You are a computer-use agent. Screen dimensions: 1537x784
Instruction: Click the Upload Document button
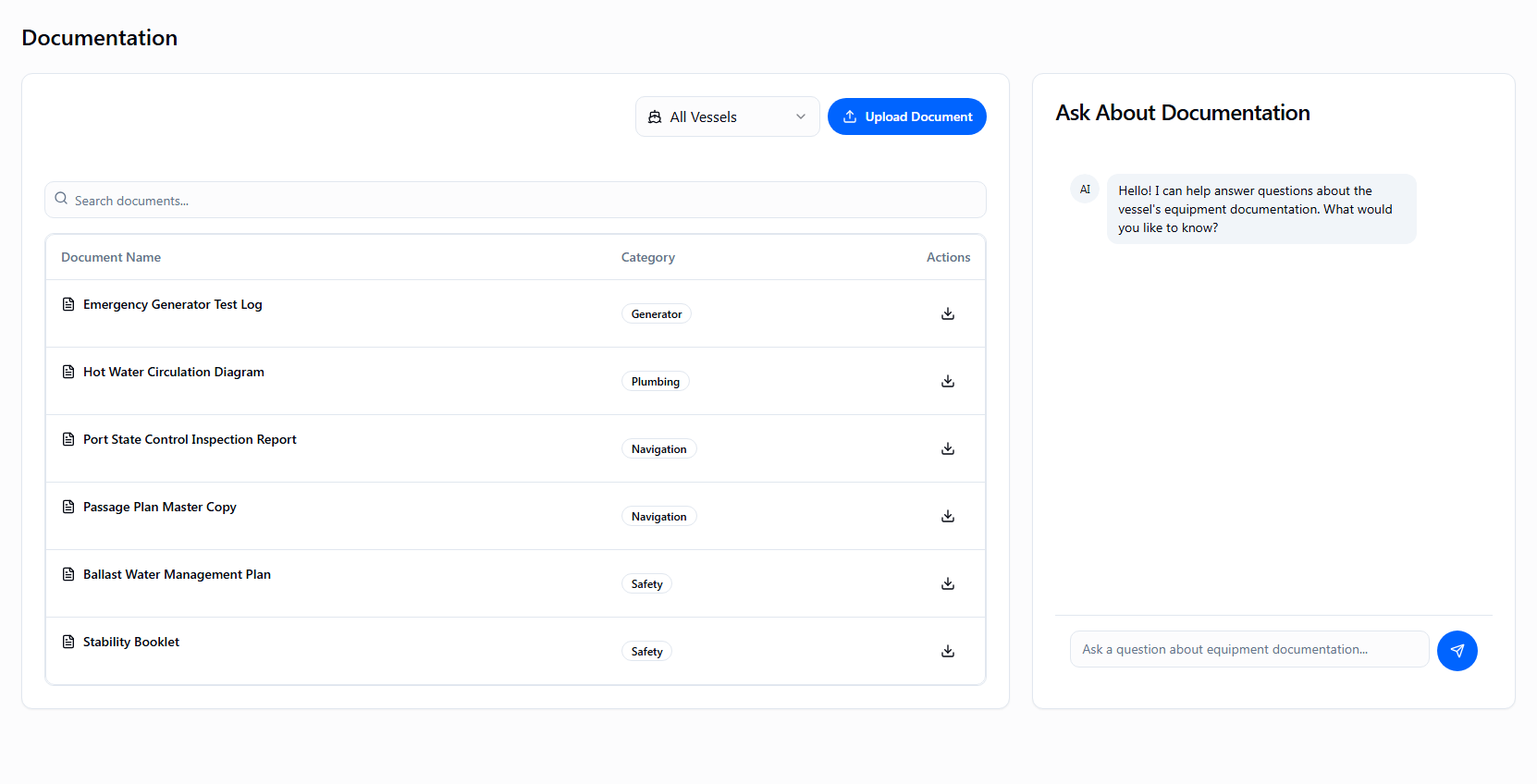pos(906,116)
